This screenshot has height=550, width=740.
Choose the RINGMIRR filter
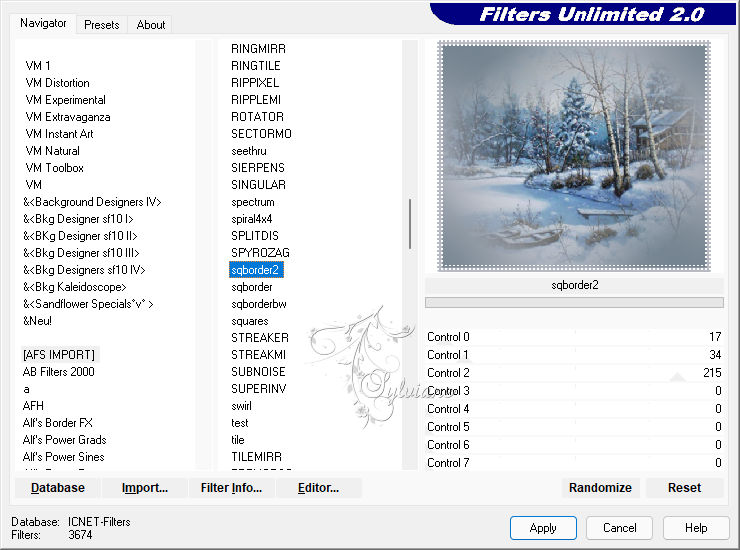click(x=258, y=49)
